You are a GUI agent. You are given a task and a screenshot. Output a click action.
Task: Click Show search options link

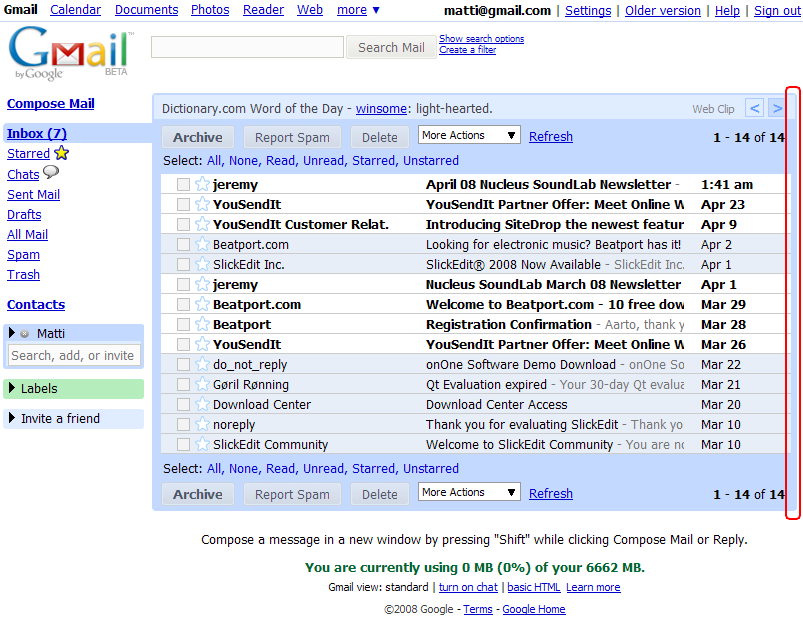481,38
